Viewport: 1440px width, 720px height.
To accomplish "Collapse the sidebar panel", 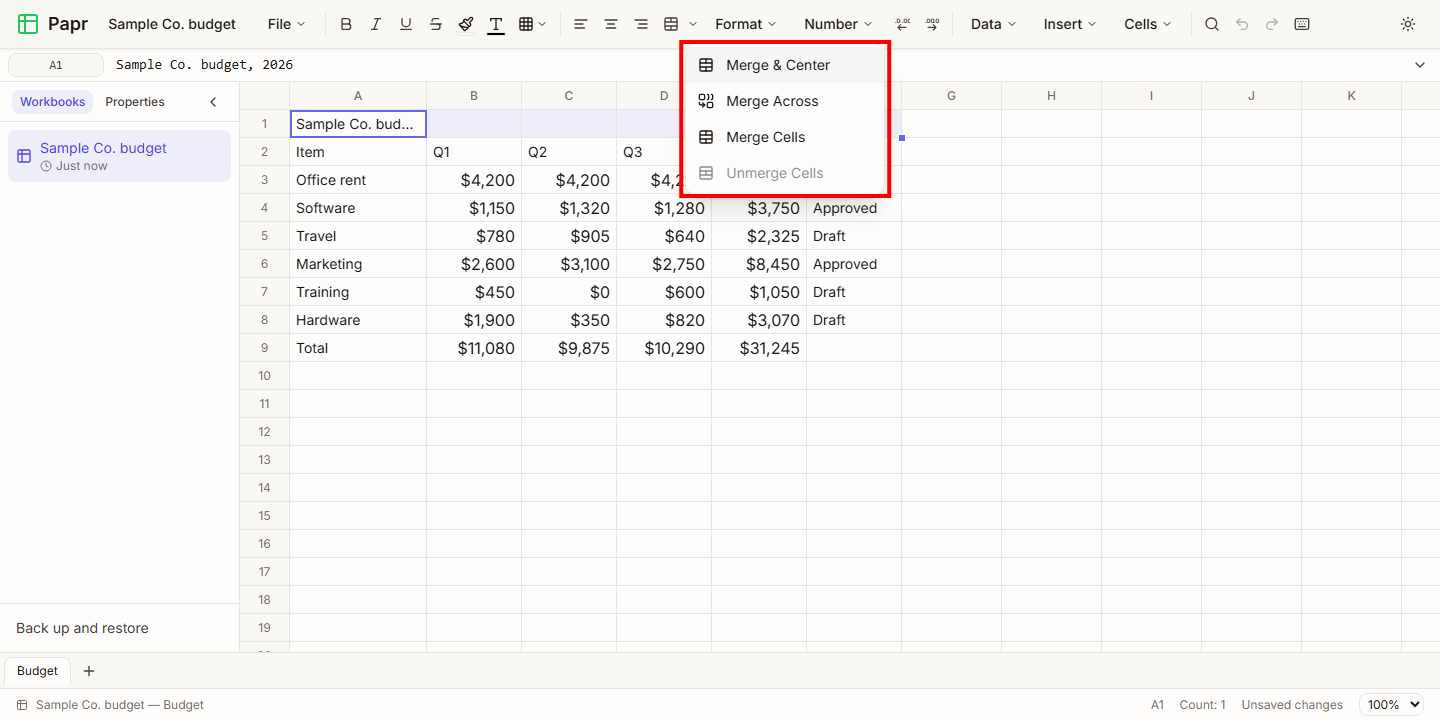I will coord(213,102).
